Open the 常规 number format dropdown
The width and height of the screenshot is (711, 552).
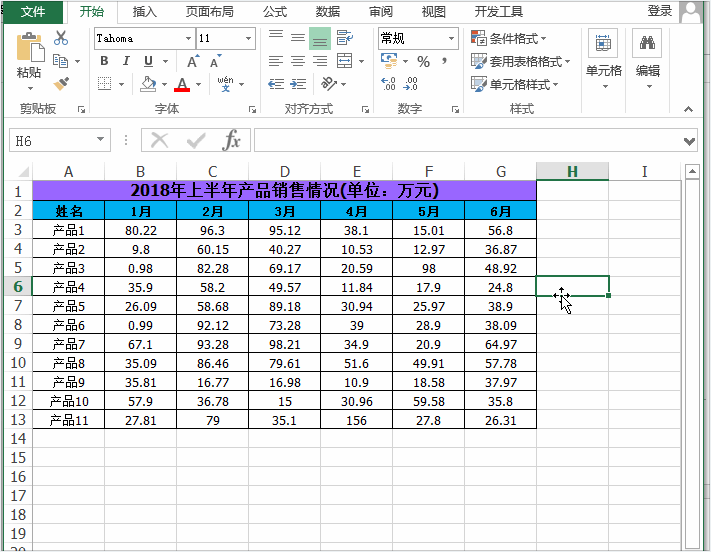click(x=451, y=39)
